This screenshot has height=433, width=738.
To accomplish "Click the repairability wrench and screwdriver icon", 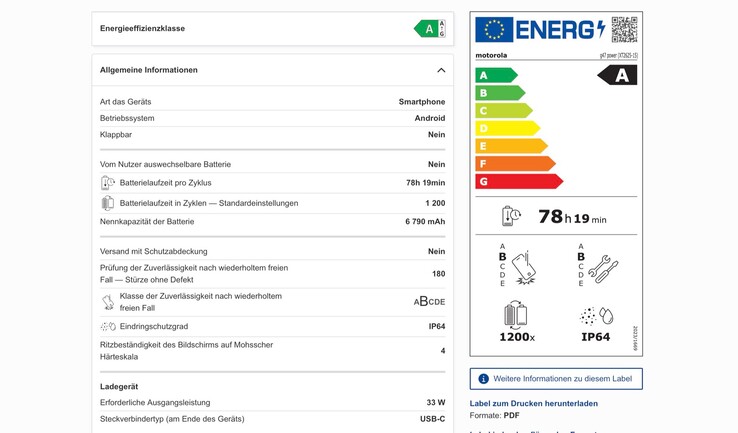I will point(603,269).
